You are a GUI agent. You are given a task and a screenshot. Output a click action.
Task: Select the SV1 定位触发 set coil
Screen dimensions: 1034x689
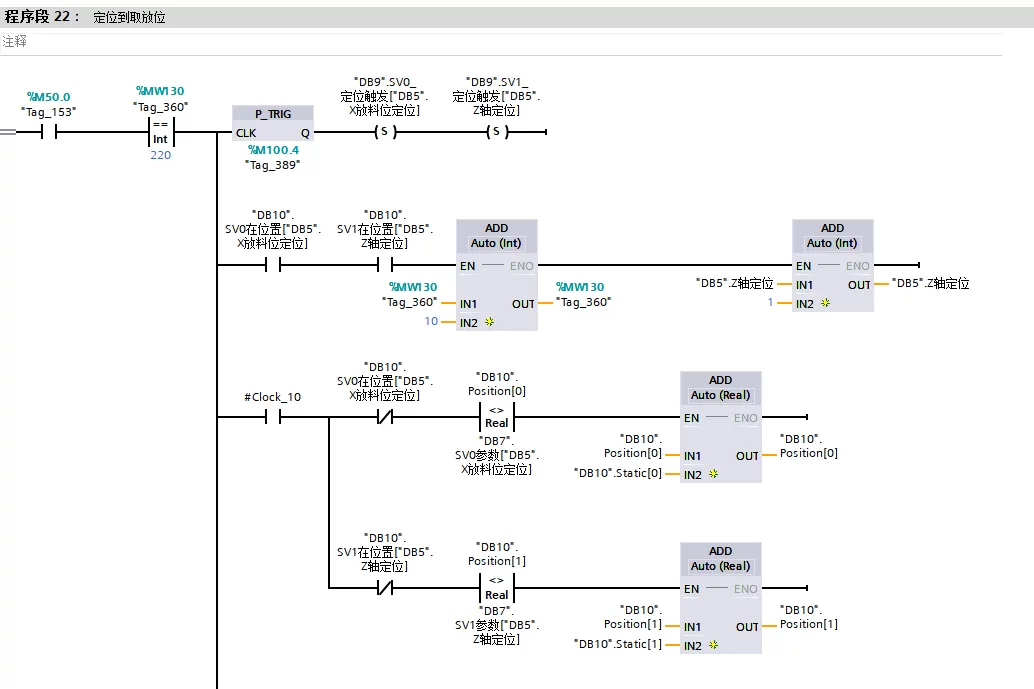tap(497, 132)
